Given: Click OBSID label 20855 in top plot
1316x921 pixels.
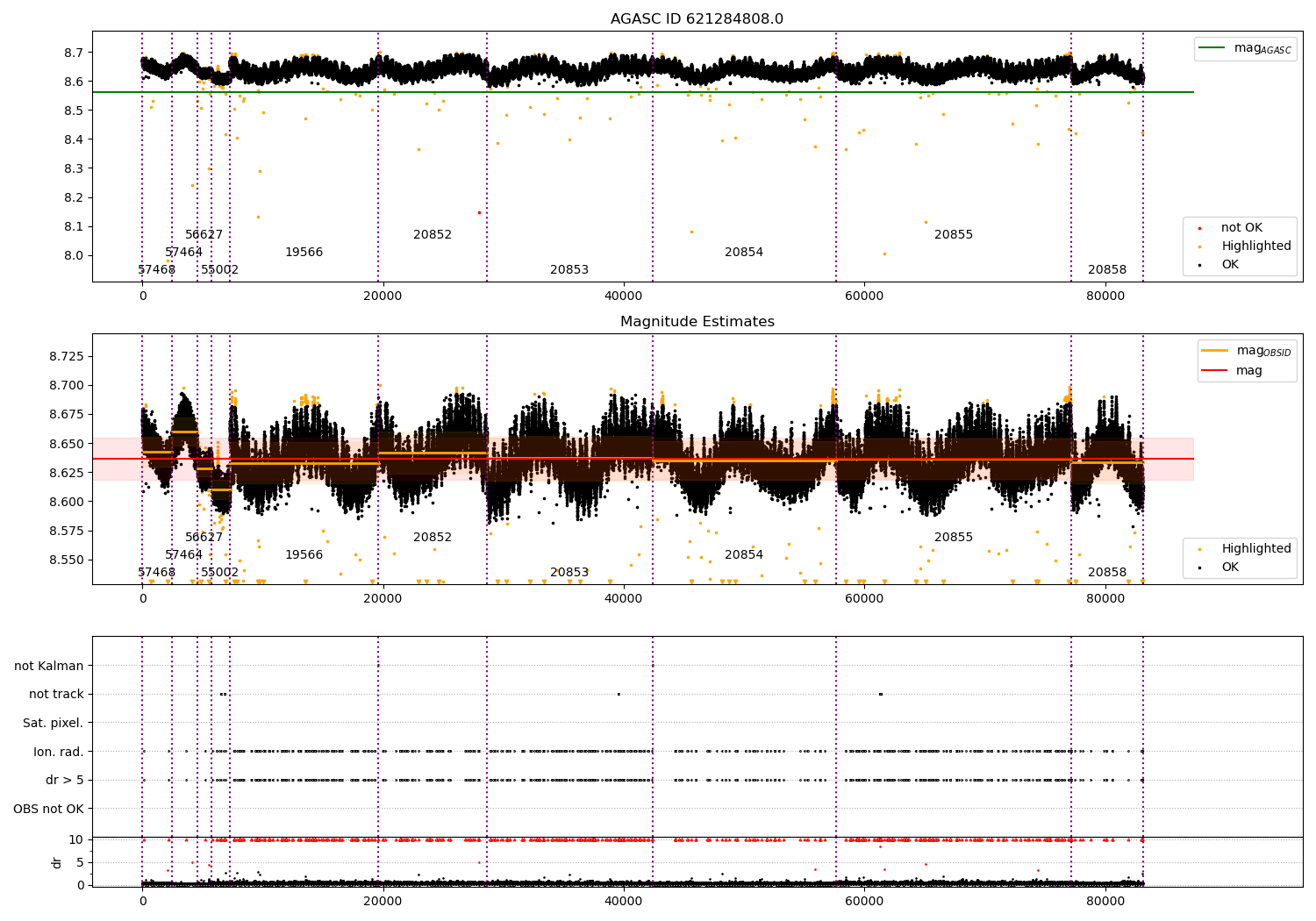Looking at the screenshot, I should tap(954, 235).
